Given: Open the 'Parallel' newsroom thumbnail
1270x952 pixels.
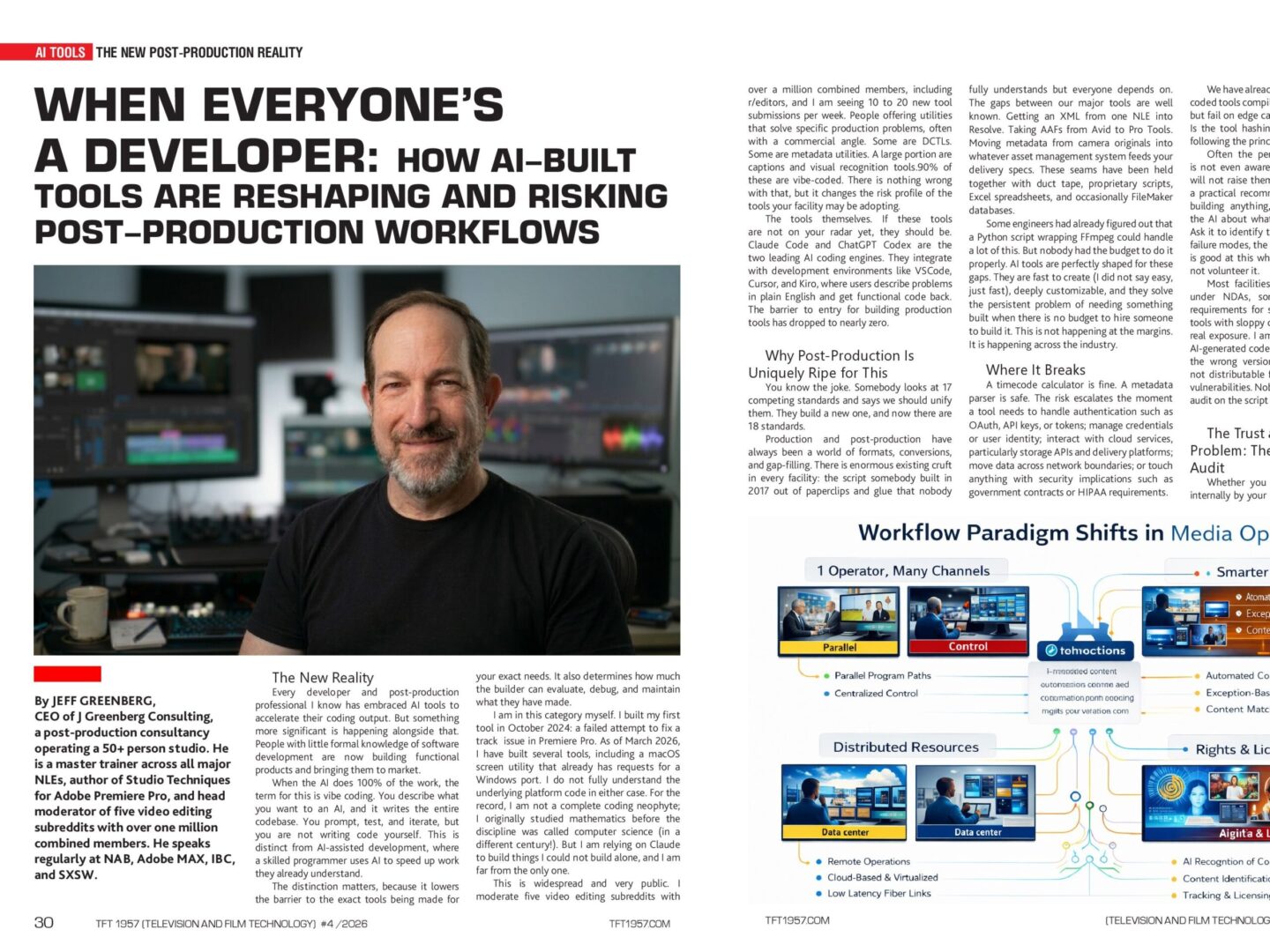Looking at the screenshot, I should (839, 622).
